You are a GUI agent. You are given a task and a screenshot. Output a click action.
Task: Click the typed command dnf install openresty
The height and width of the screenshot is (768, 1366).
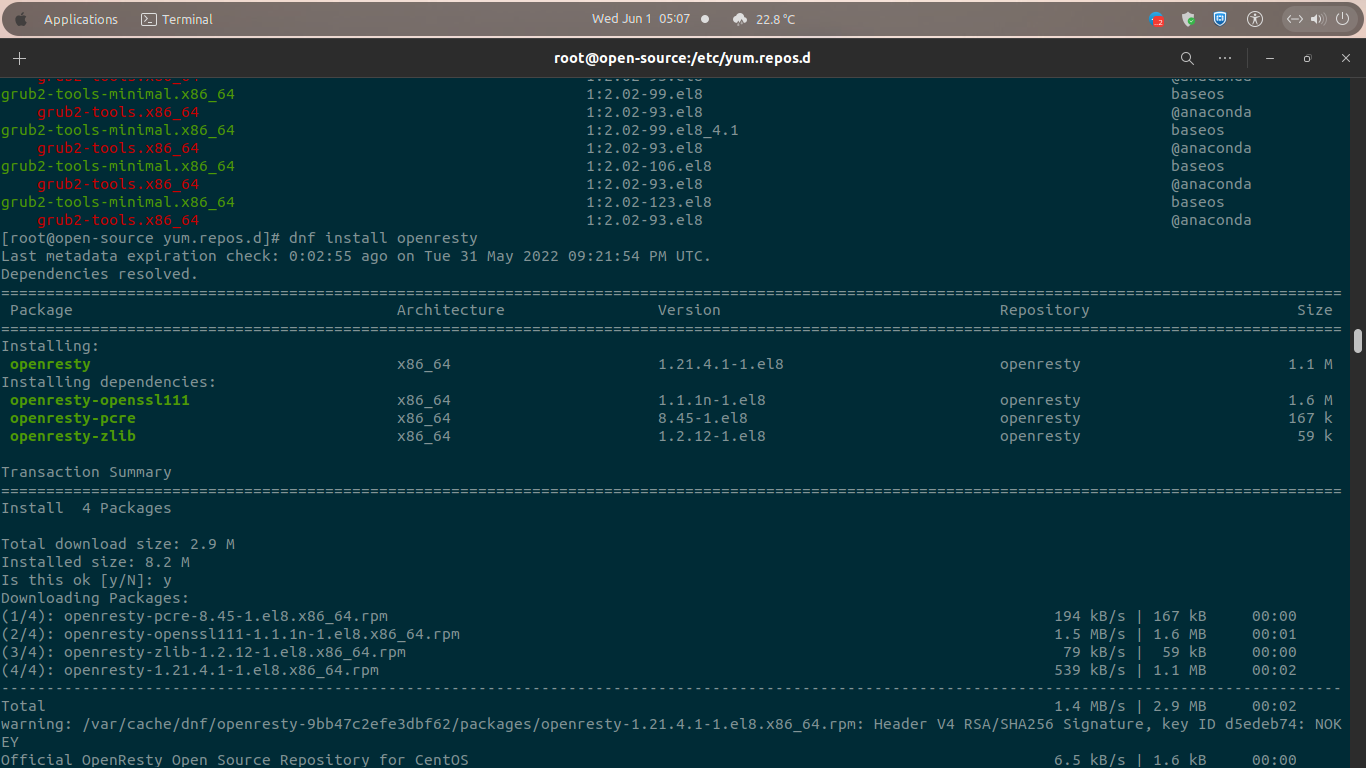pyautogui.click(x=383, y=238)
